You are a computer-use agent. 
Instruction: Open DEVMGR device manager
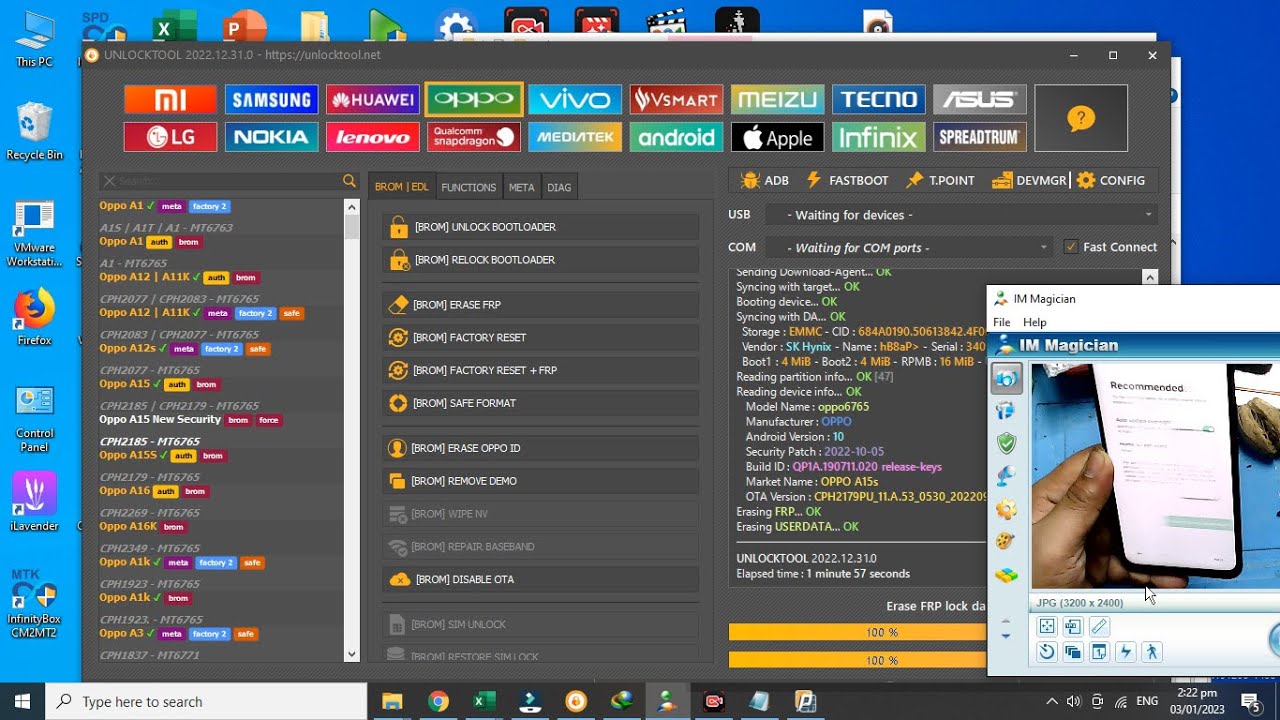tap(1029, 180)
